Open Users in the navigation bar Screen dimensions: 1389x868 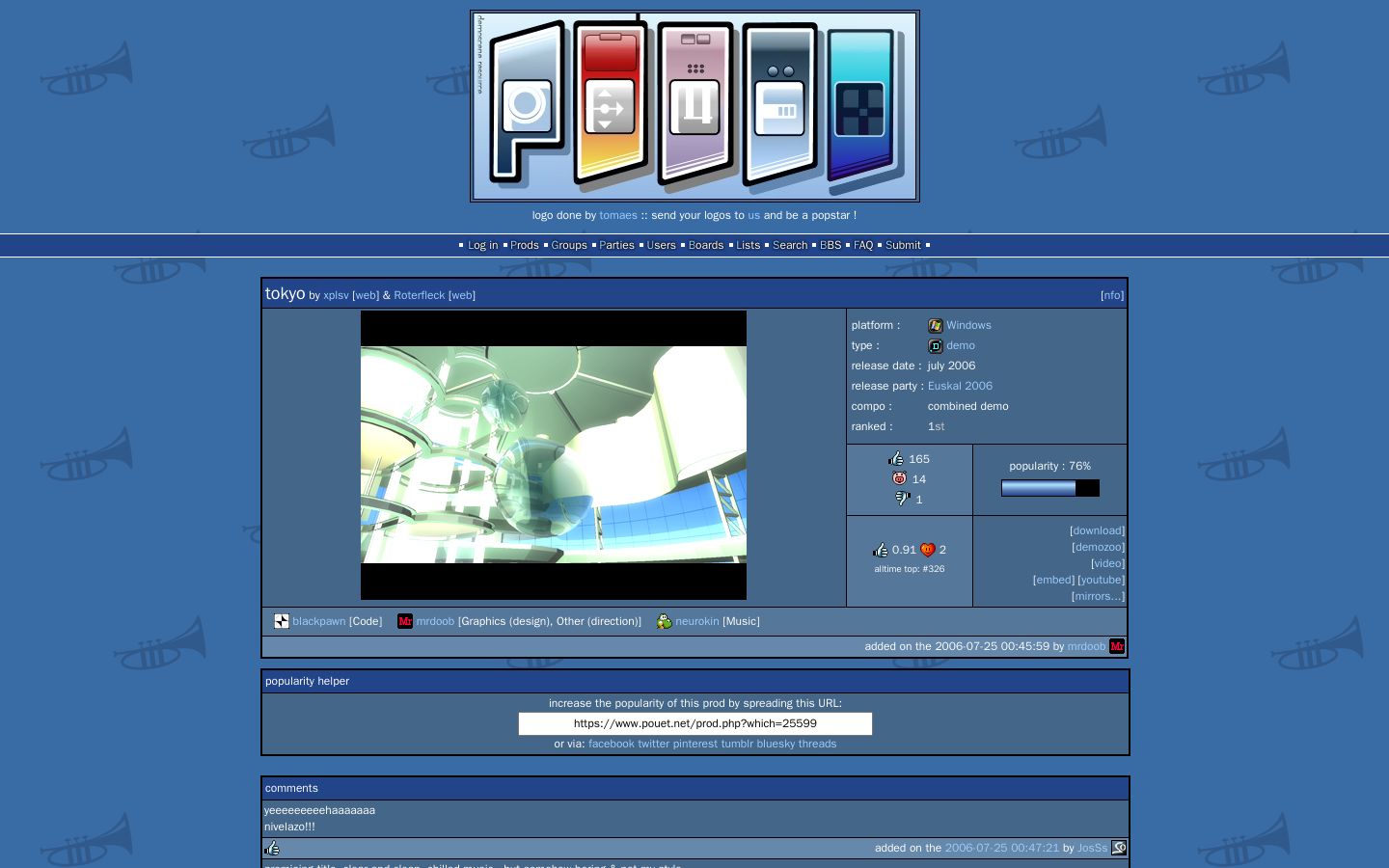point(662,245)
